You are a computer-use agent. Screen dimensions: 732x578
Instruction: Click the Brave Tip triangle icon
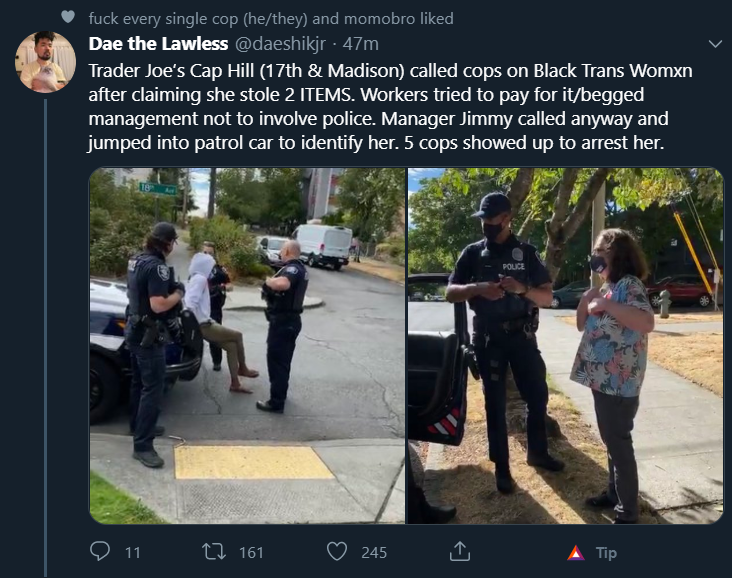click(x=576, y=553)
